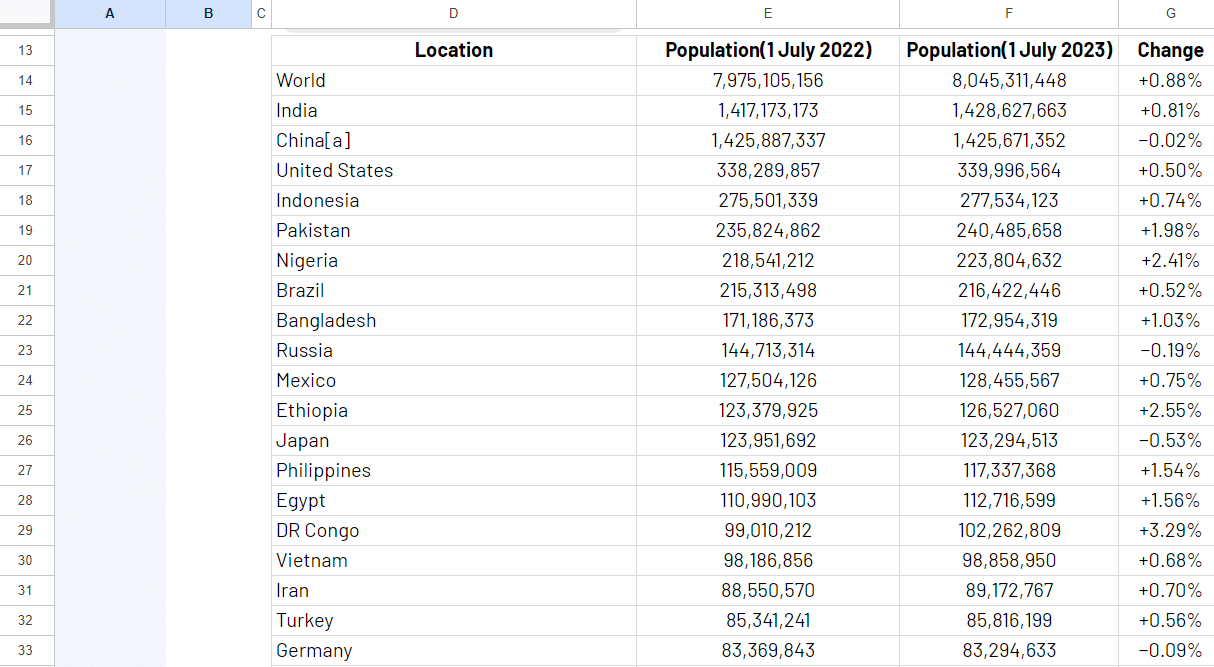Image resolution: width=1214 pixels, height=667 pixels.
Task: Select the DR Congo cell
Action: coord(453,530)
